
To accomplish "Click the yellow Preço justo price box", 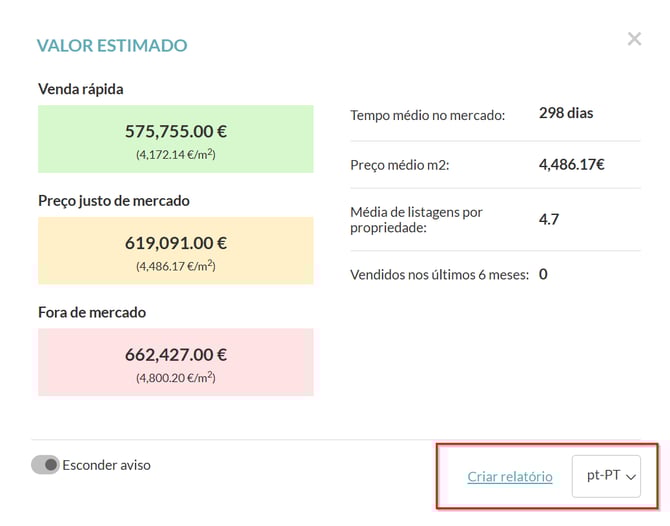I will (x=175, y=250).
